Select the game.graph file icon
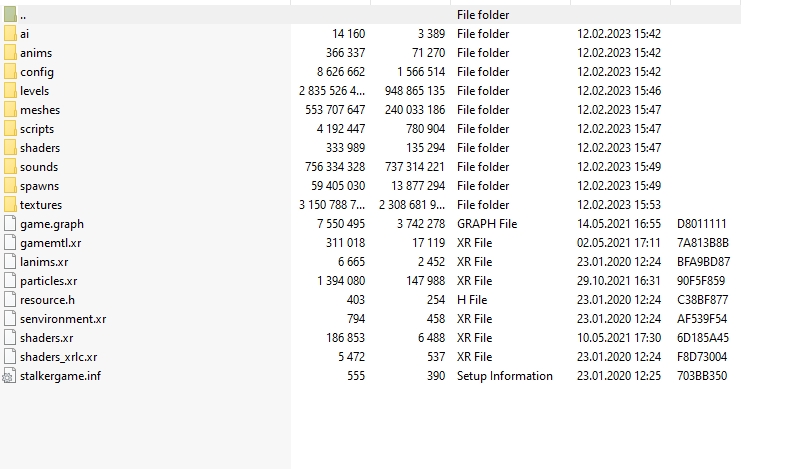The height and width of the screenshot is (469, 791). pyautogui.click(x=10, y=224)
